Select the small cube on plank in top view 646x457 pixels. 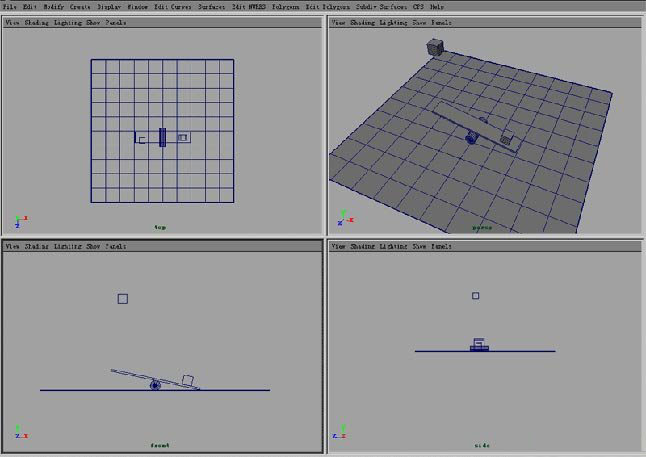(x=183, y=138)
